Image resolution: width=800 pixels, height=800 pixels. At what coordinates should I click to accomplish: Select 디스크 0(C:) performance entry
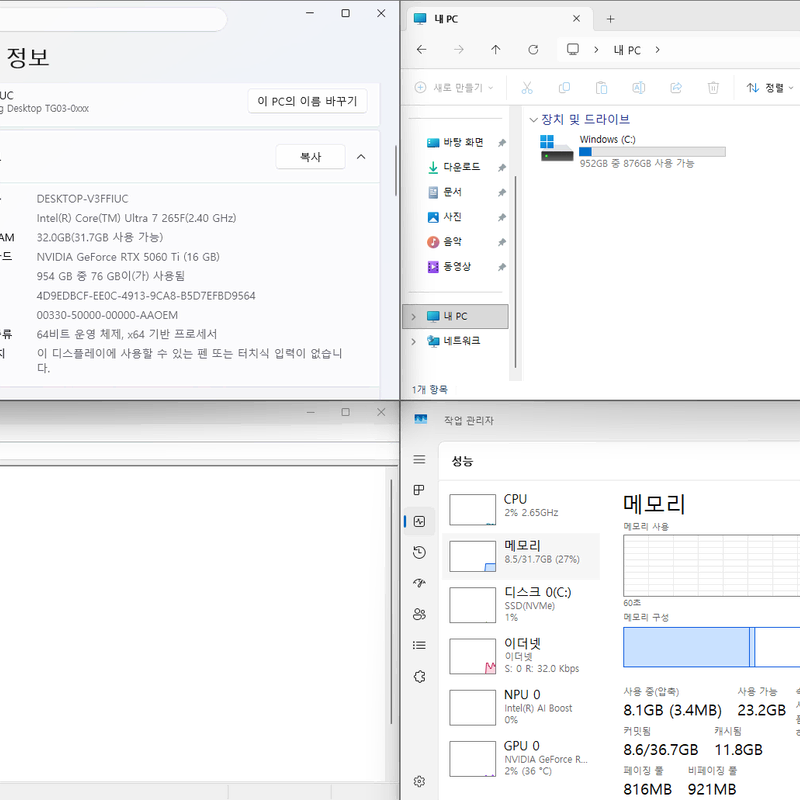[x=521, y=605]
